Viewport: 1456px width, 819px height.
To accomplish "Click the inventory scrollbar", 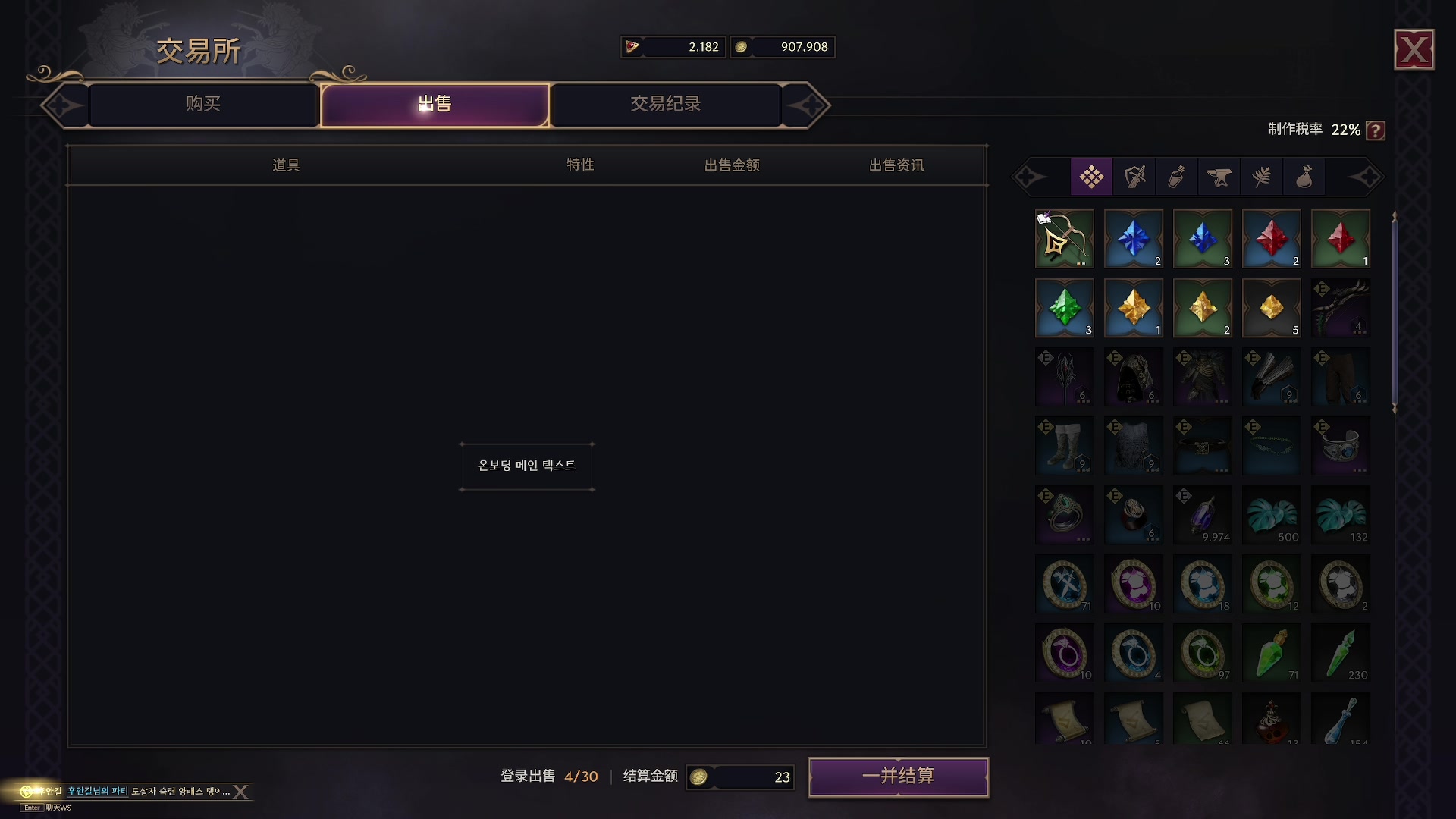I will 1394,312.
